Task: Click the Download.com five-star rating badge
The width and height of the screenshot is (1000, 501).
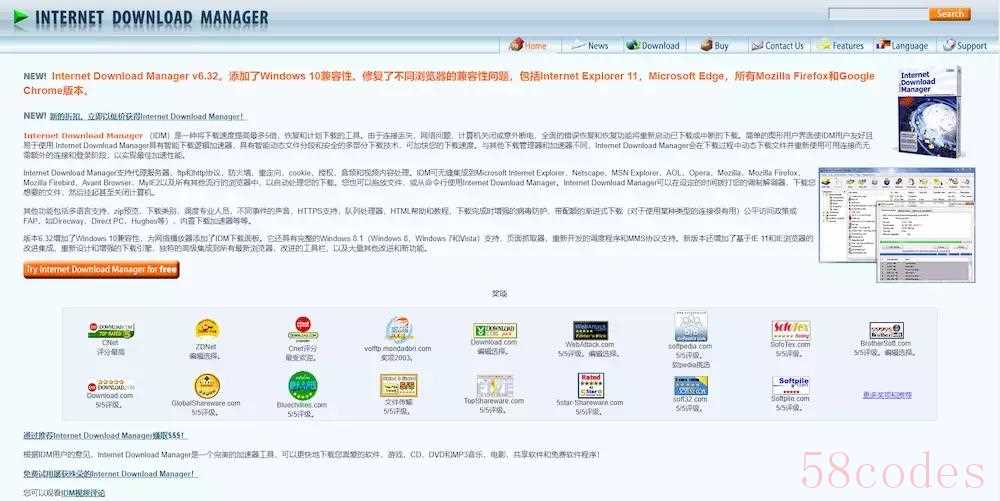Action: [111, 385]
